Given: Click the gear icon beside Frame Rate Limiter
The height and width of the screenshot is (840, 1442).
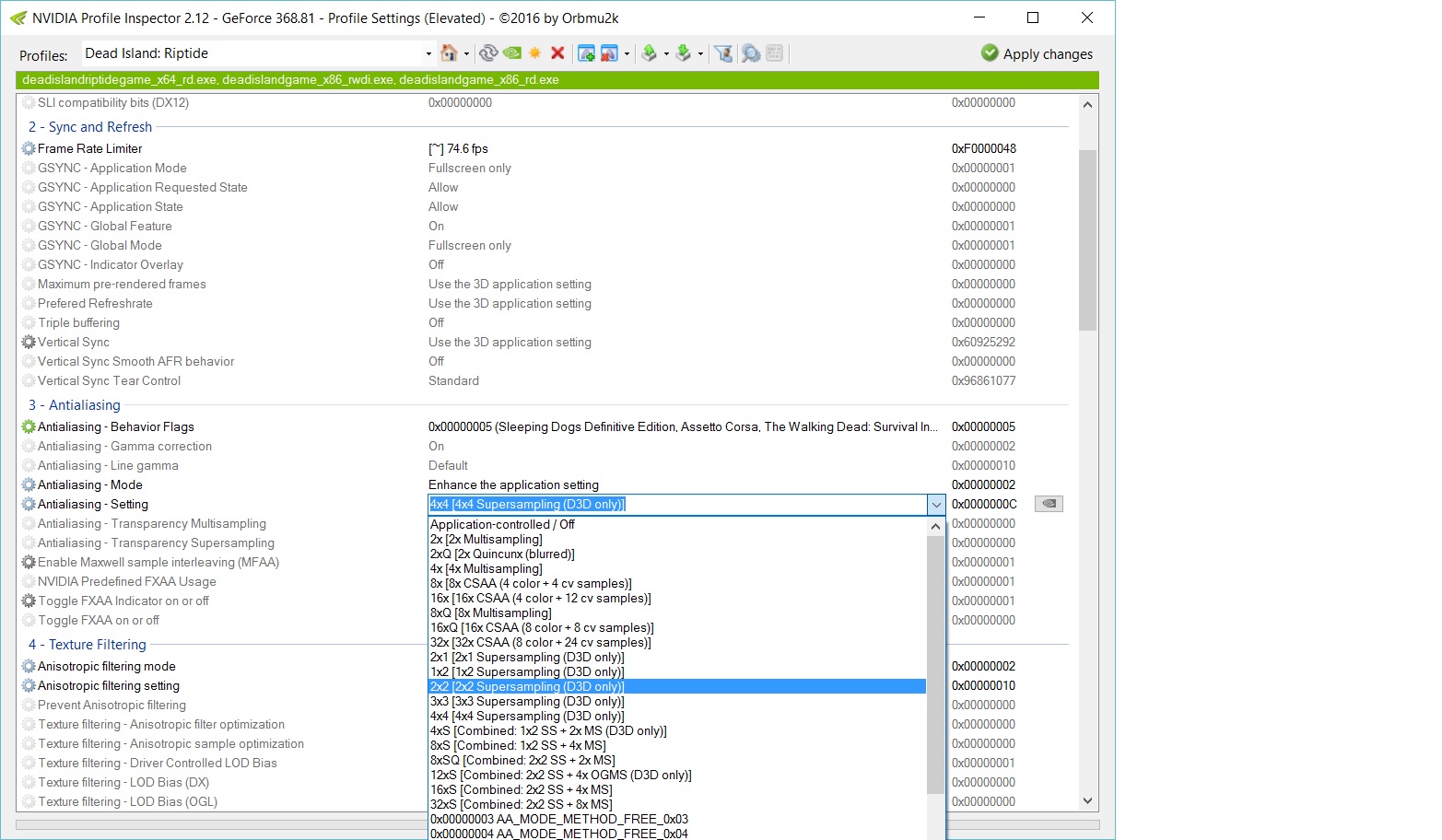Looking at the screenshot, I should (29, 148).
